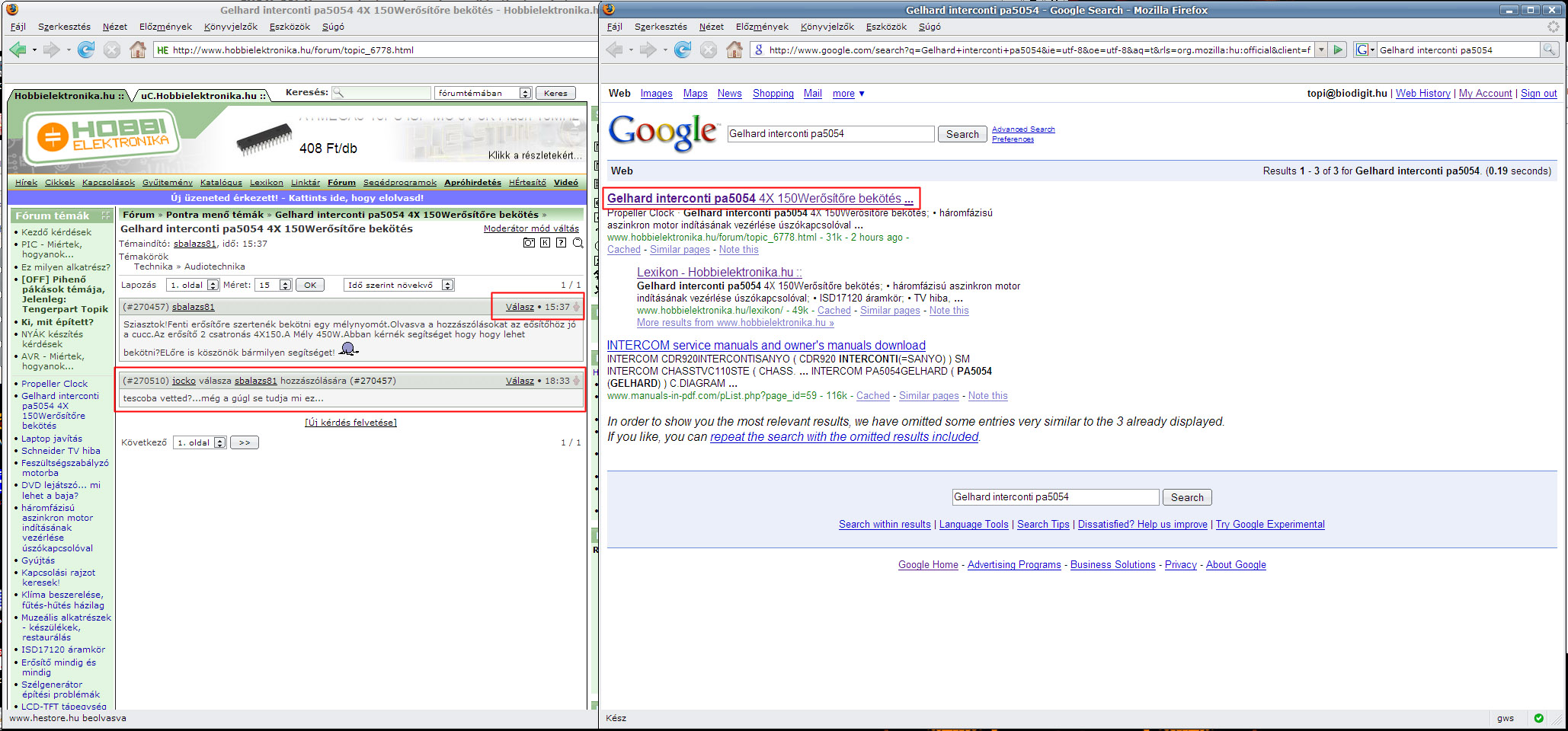Click the magnifier icon in the forum topic header
Image resolution: width=1568 pixels, height=731 pixels.
point(578,243)
